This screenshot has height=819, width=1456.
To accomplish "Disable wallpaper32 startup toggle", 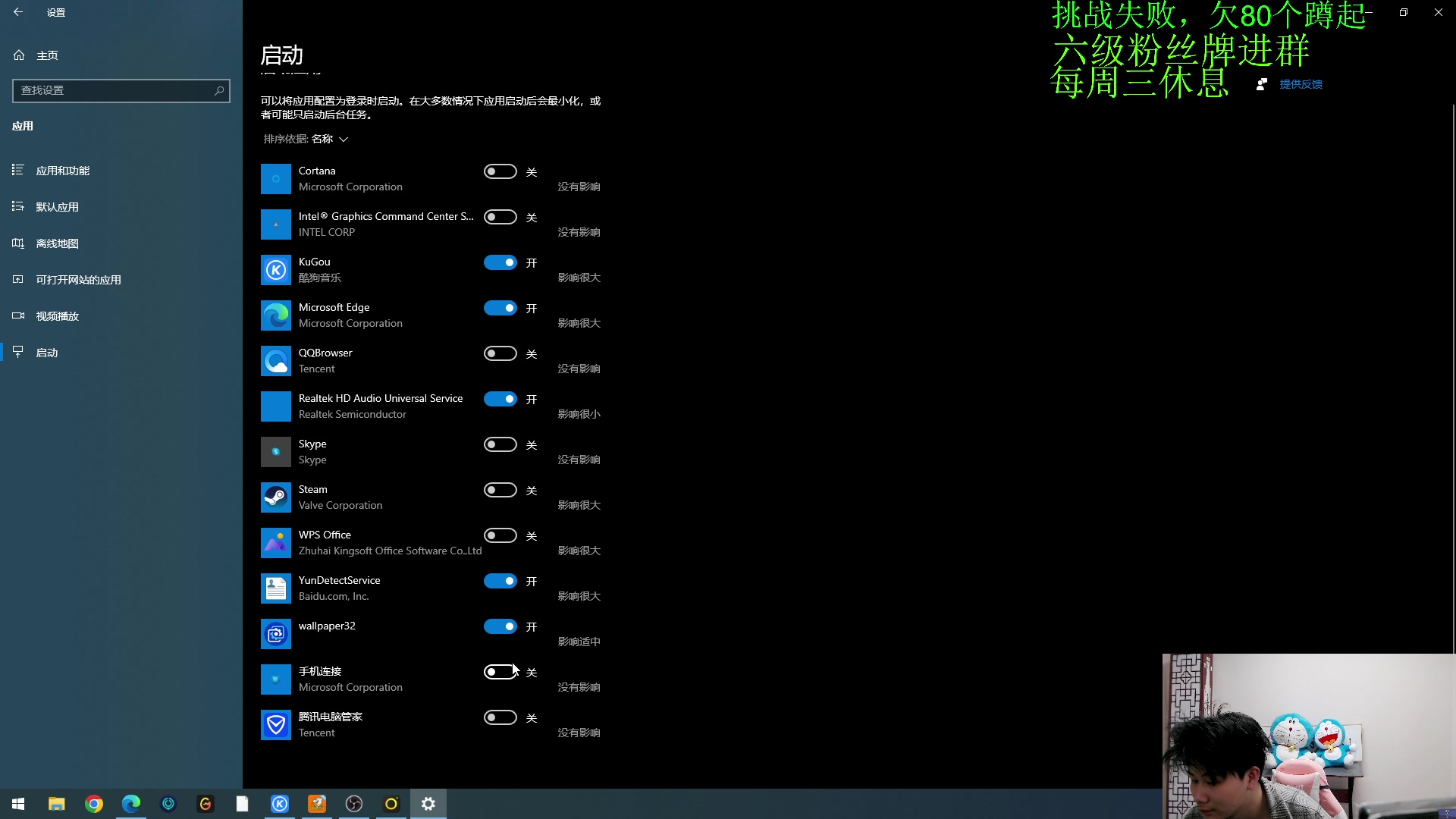I will (500, 626).
